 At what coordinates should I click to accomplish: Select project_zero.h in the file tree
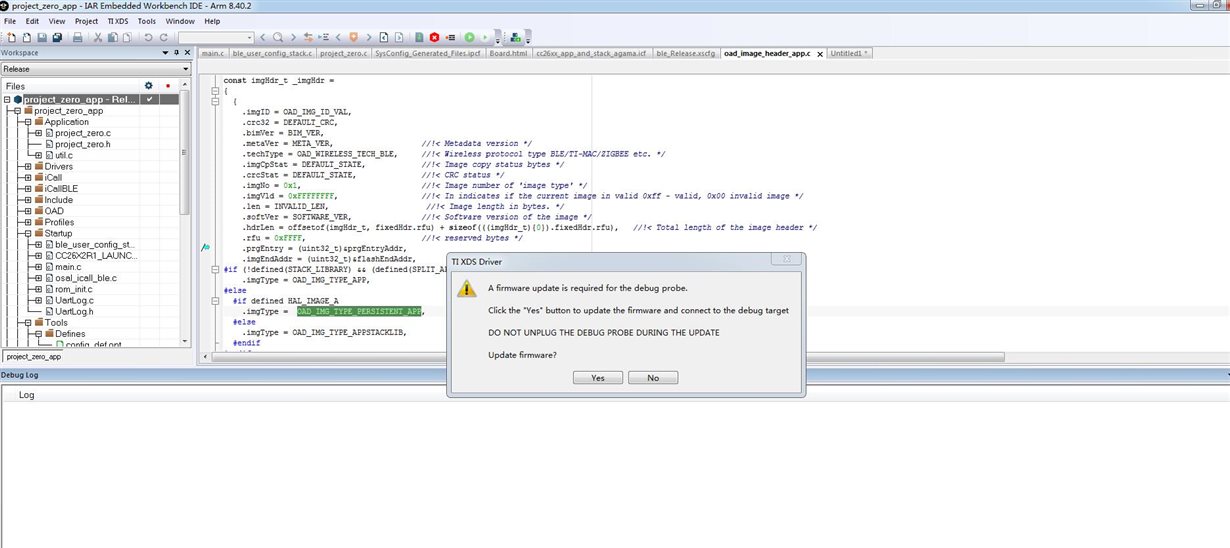point(82,144)
